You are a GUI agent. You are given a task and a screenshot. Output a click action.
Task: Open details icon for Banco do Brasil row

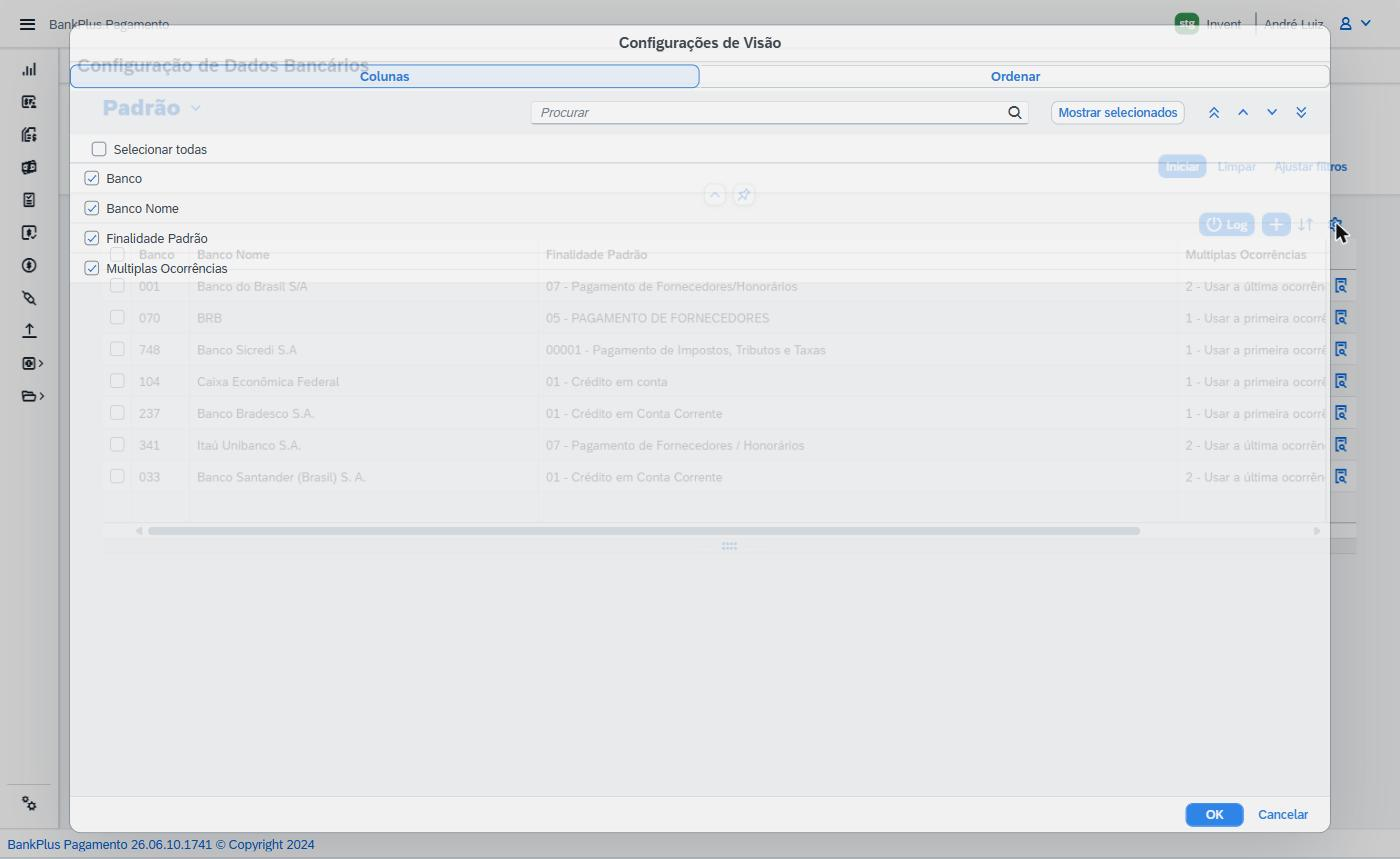tap(1341, 286)
